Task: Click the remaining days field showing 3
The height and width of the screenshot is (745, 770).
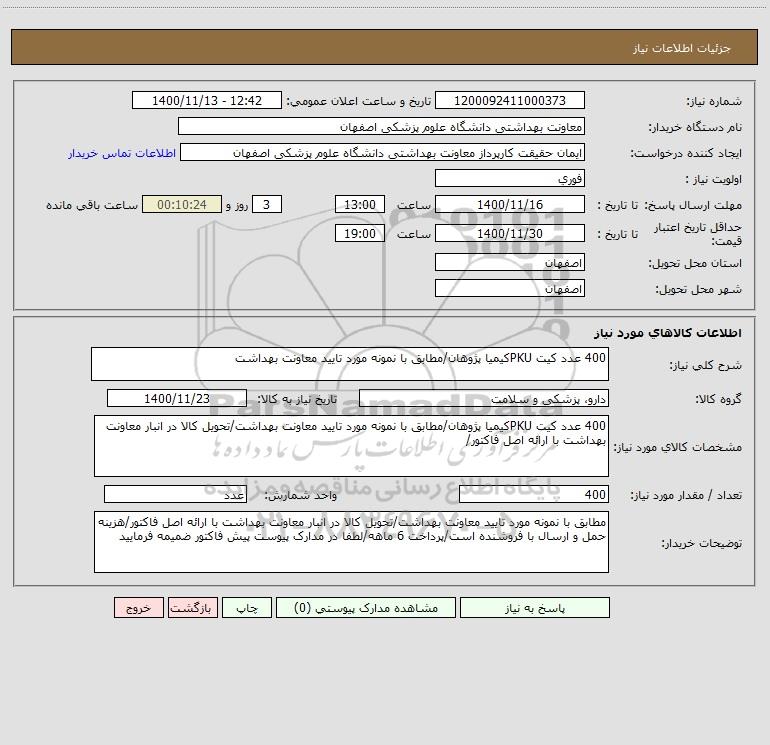Action: click(267, 205)
